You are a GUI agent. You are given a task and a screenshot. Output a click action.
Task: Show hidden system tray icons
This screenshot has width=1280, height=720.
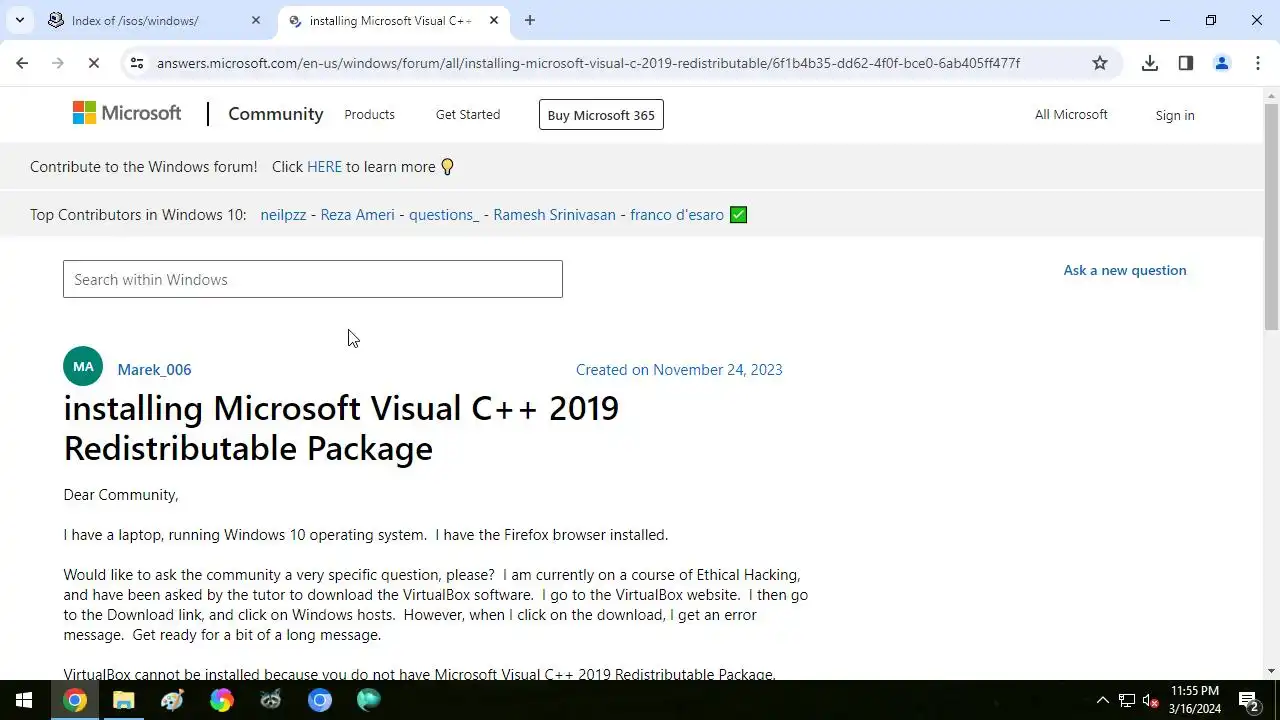(x=1103, y=700)
